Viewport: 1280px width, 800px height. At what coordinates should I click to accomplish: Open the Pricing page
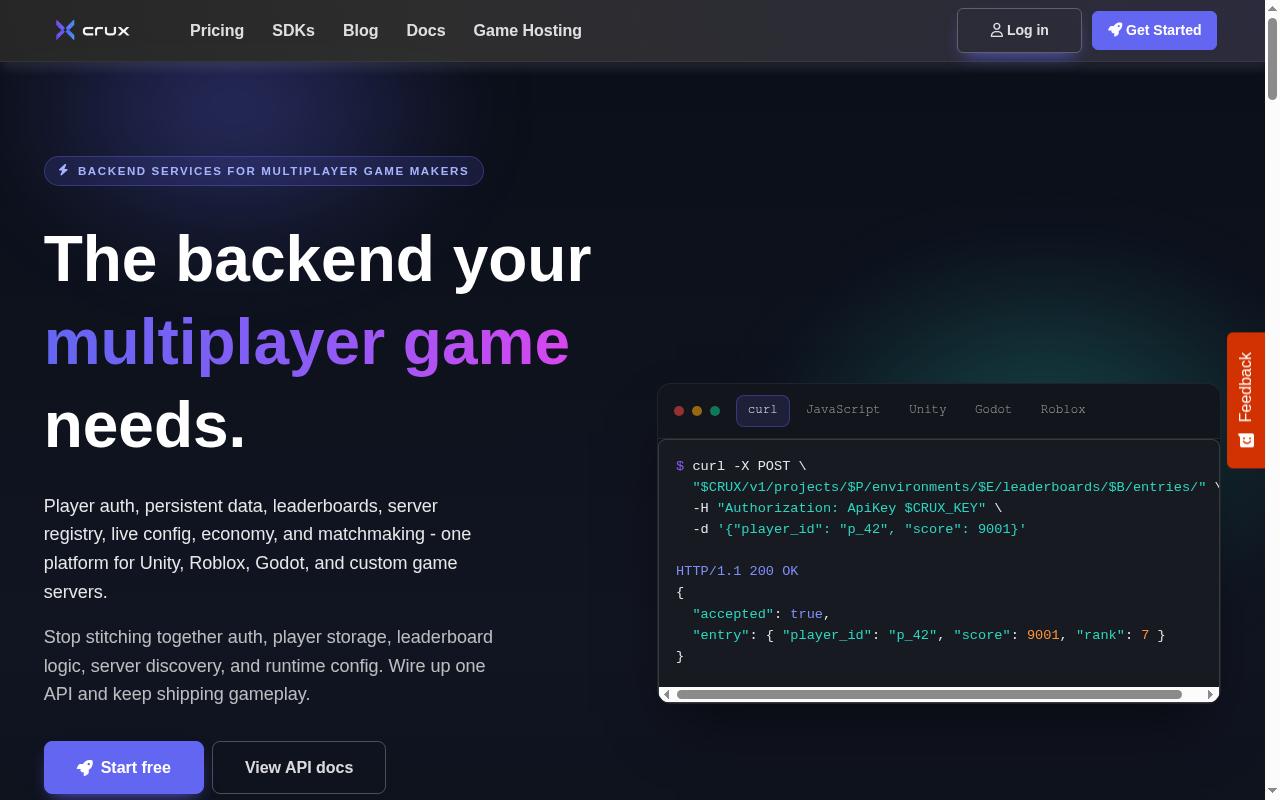pos(217,30)
